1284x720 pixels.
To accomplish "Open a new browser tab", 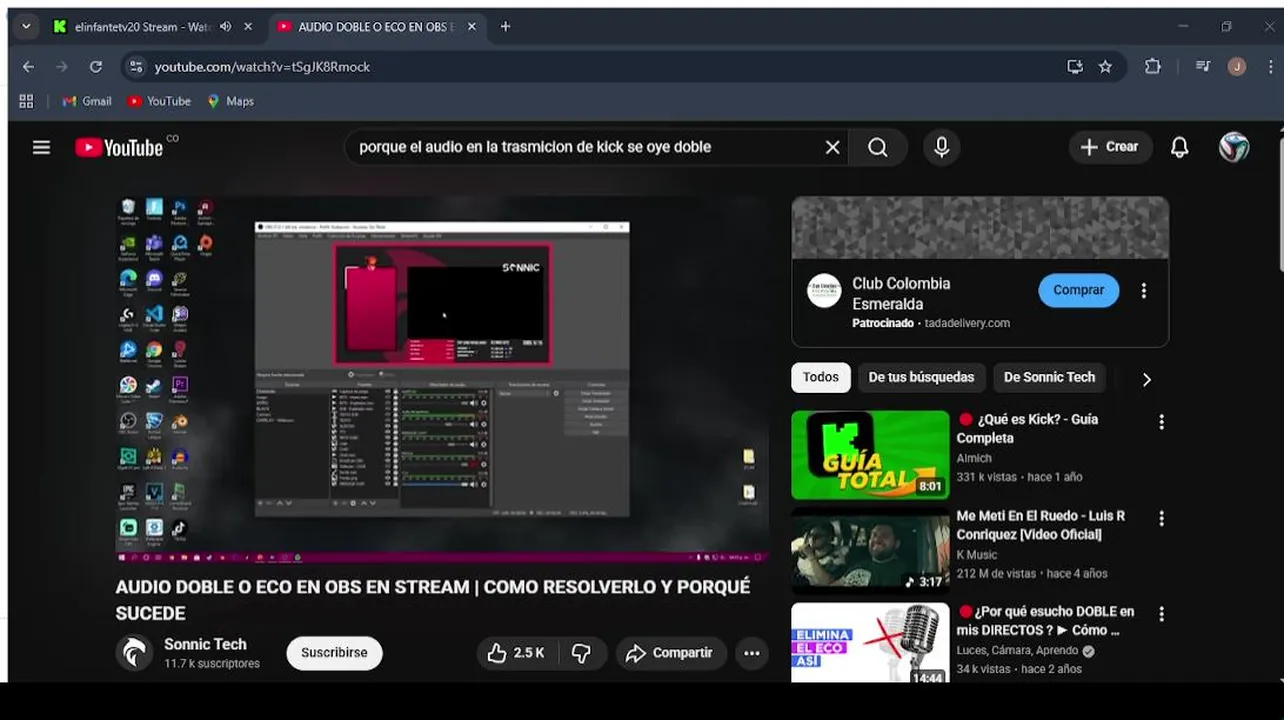I will coord(505,27).
